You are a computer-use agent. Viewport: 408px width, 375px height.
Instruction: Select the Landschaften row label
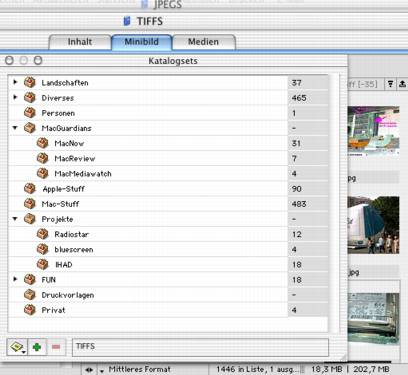pyautogui.click(x=65, y=83)
